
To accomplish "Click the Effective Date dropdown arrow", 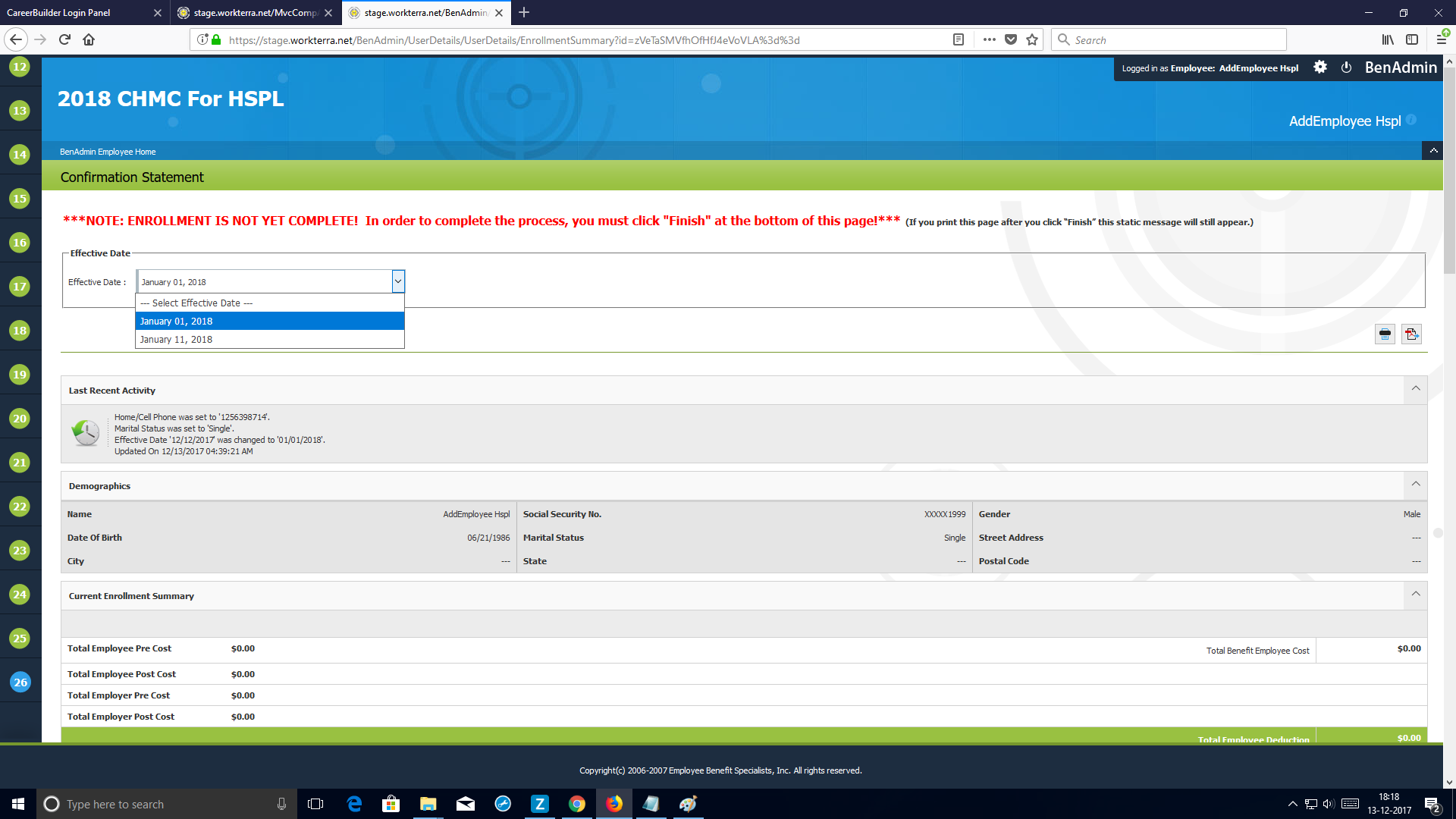I will 397,281.
